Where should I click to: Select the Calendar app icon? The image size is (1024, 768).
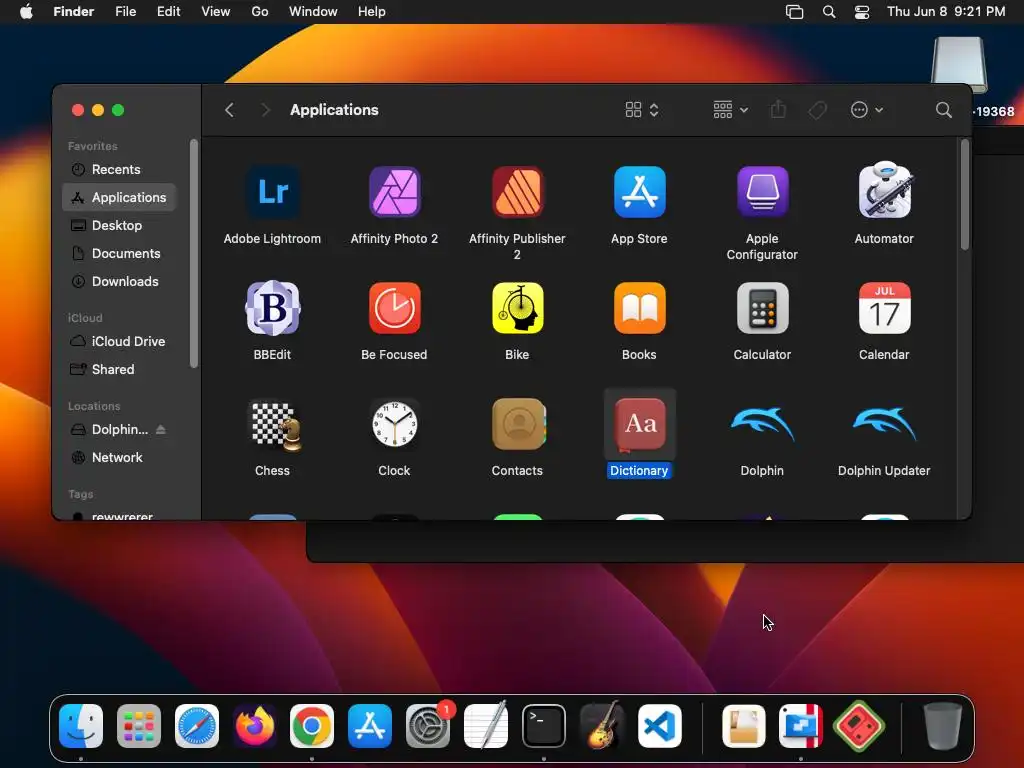pyautogui.click(x=884, y=308)
